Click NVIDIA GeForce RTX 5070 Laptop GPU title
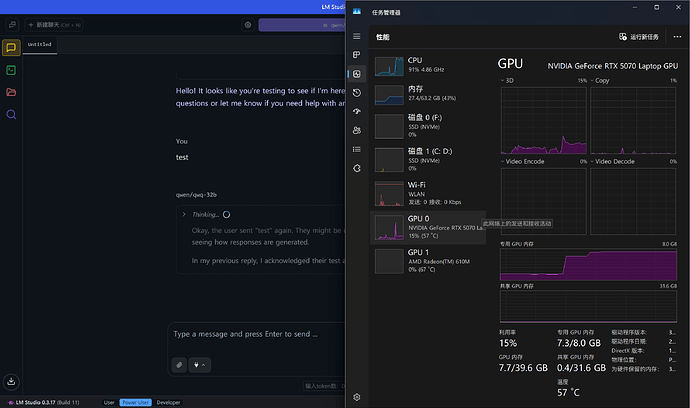 (x=613, y=66)
